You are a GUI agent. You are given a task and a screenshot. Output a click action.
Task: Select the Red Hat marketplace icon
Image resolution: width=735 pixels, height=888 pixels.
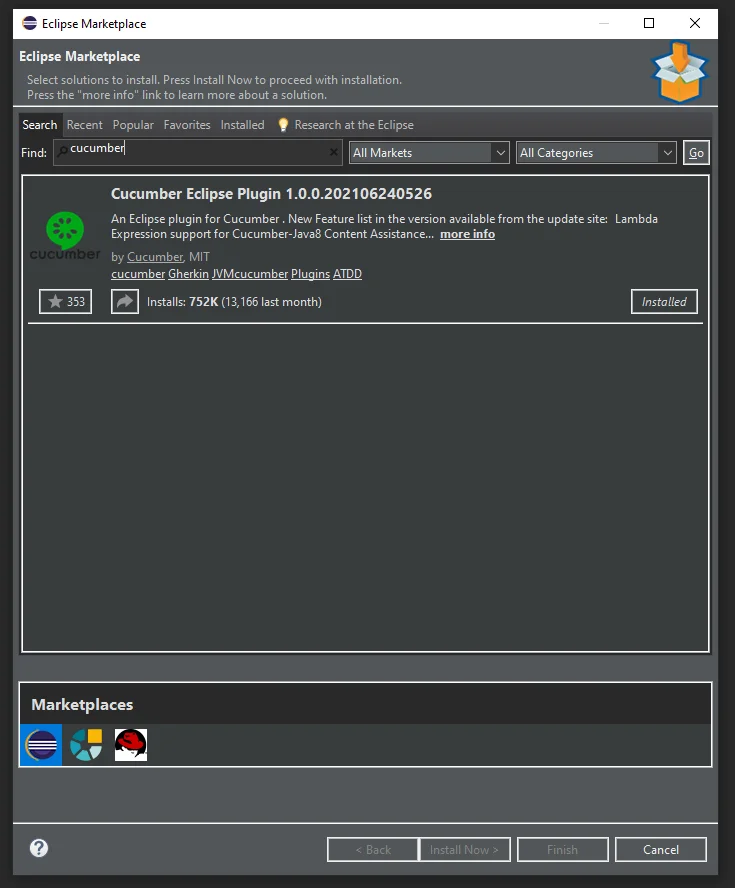tap(131, 745)
